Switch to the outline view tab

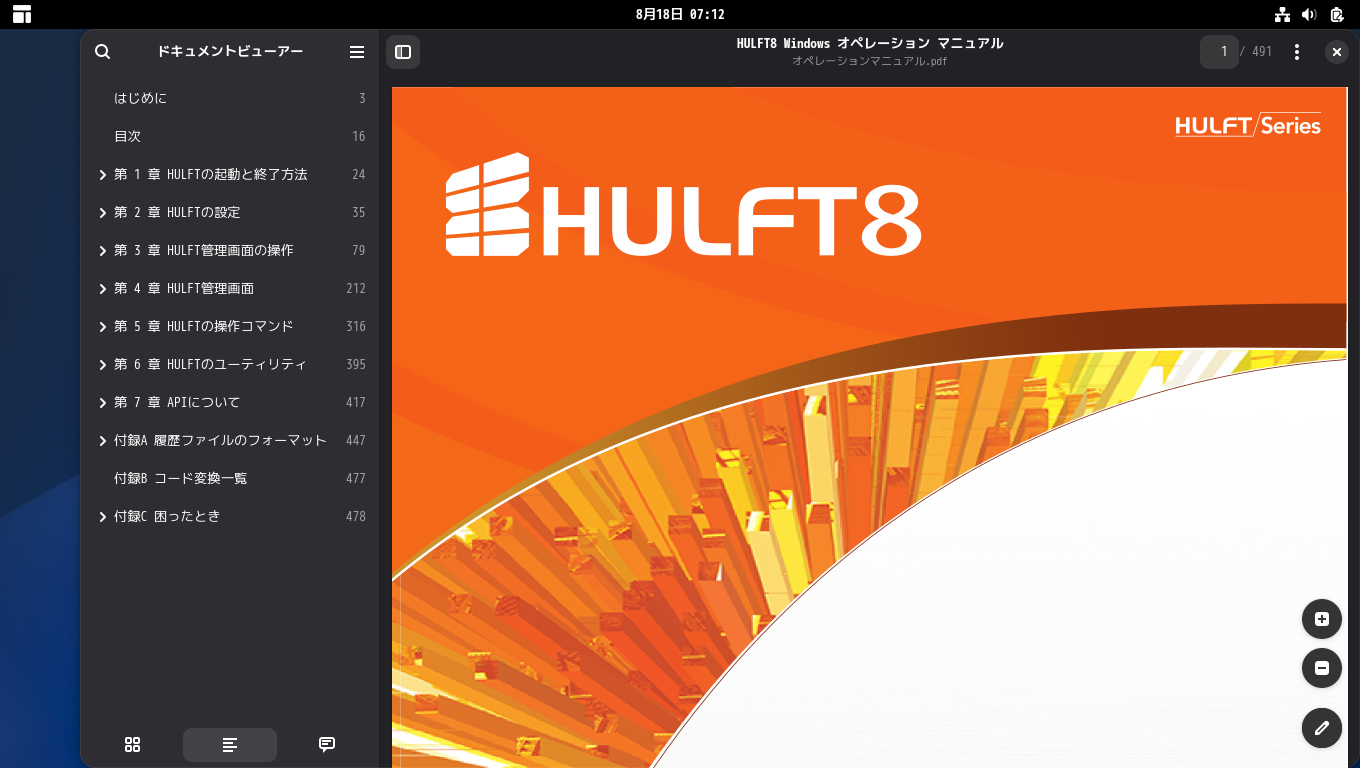tap(230, 744)
